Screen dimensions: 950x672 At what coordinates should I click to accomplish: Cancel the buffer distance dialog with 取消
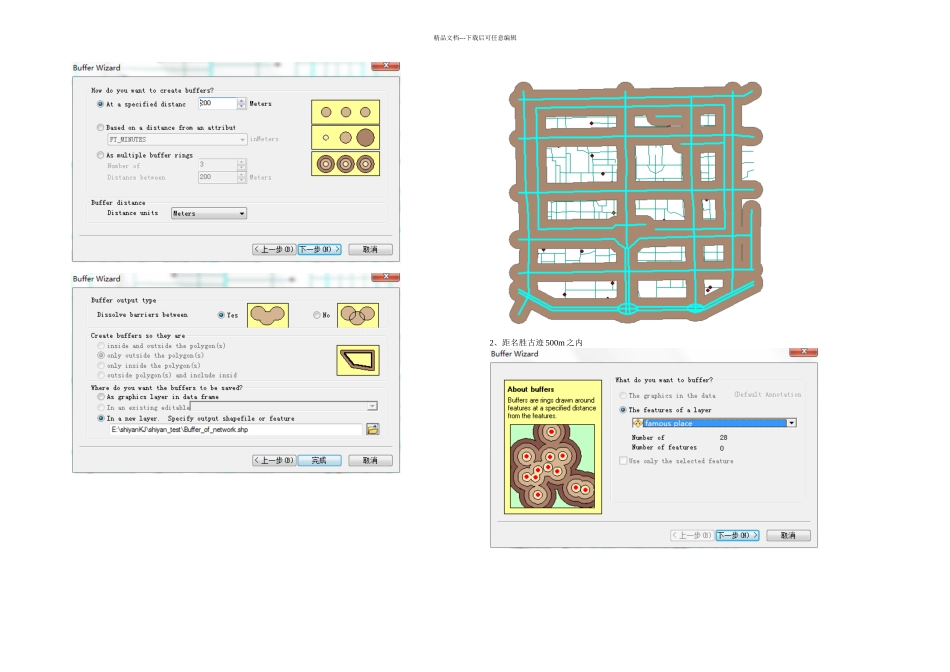coord(370,249)
